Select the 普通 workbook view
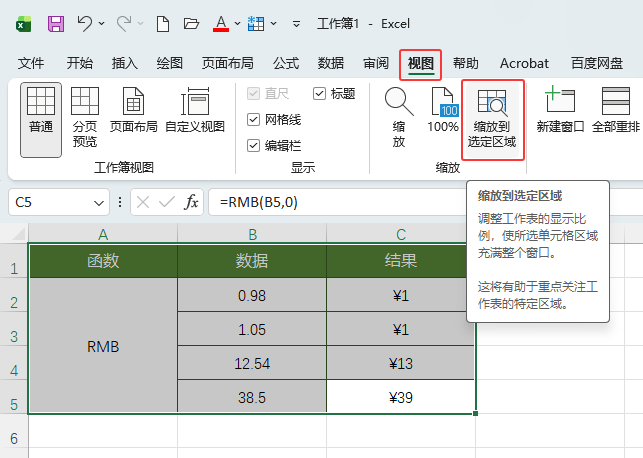This screenshot has width=643, height=458. [41, 120]
